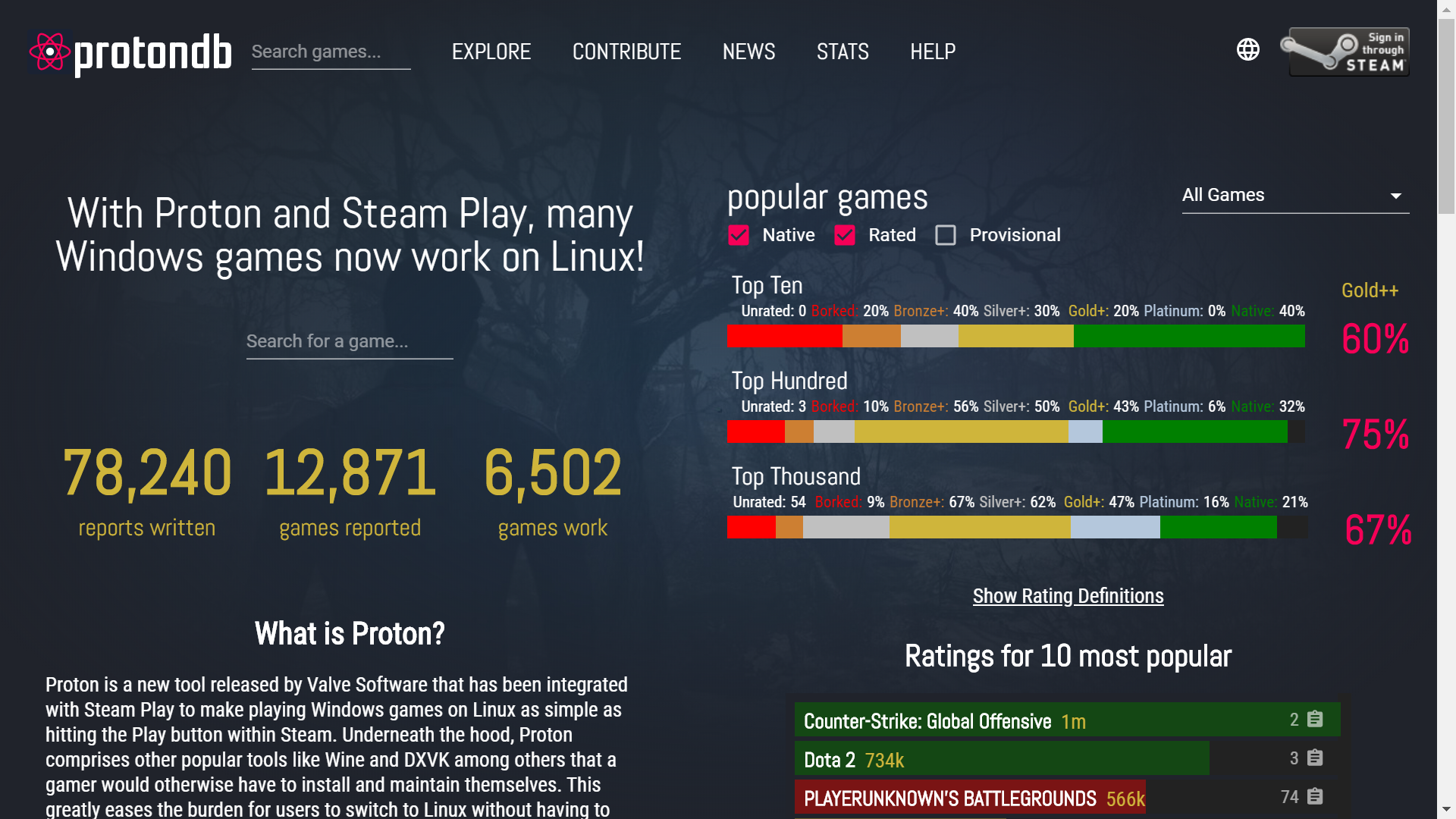Click the light blue Platinum segment in Top Thousand bar
The image size is (1456, 819).
pyautogui.click(x=1115, y=527)
